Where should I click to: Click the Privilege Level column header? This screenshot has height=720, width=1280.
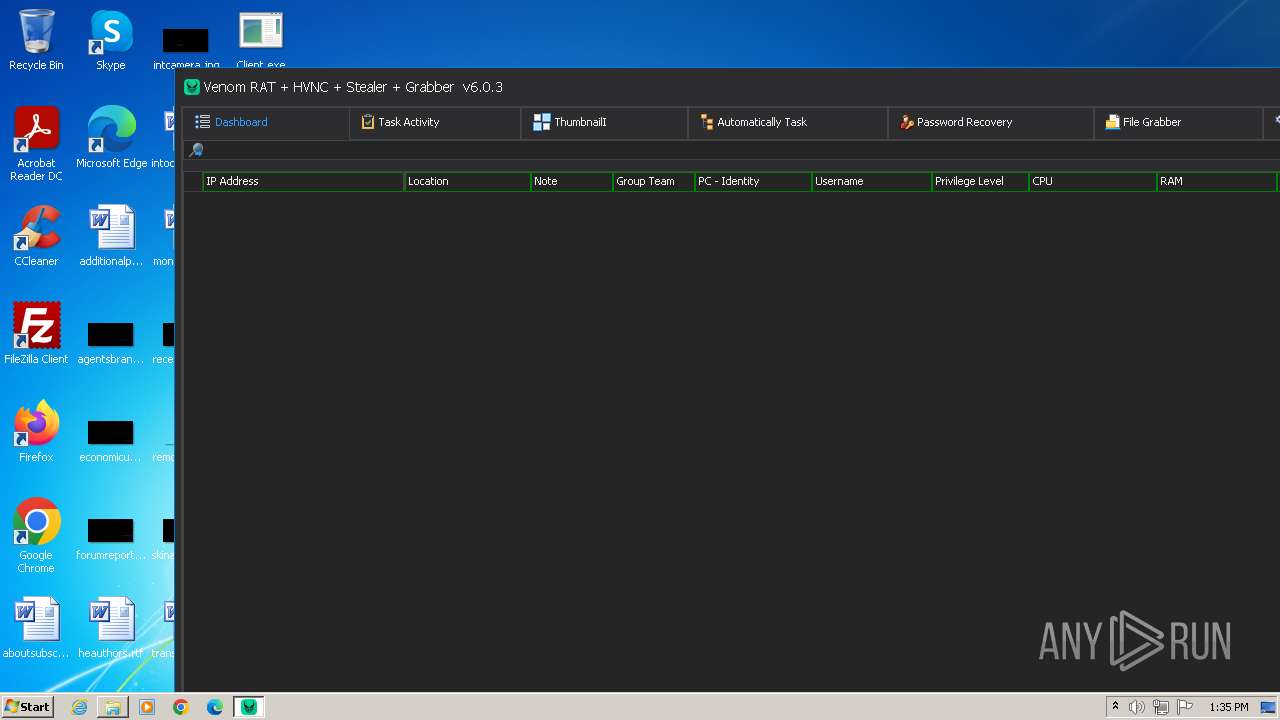pyautogui.click(x=980, y=181)
